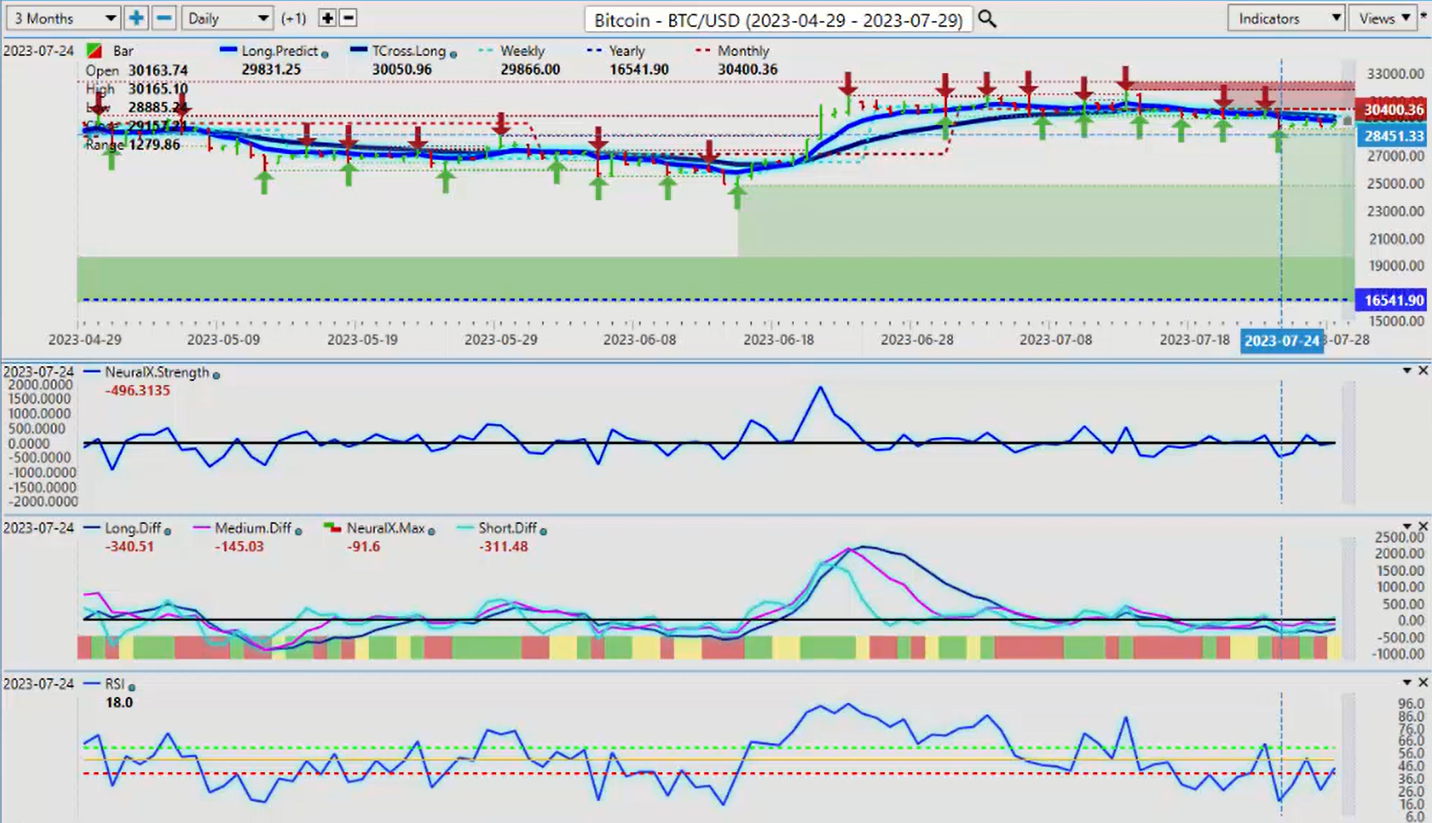Click the 30400.36 red price label on the axis
This screenshot has width=1432, height=823.
[1391, 109]
